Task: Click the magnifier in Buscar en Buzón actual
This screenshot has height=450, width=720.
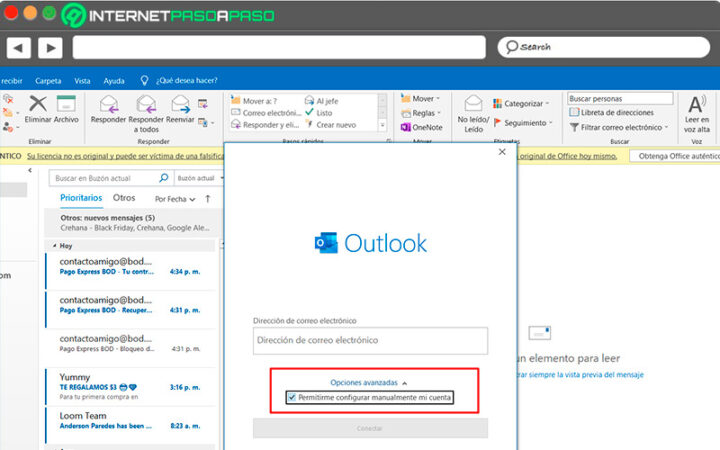Action: tap(163, 178)
